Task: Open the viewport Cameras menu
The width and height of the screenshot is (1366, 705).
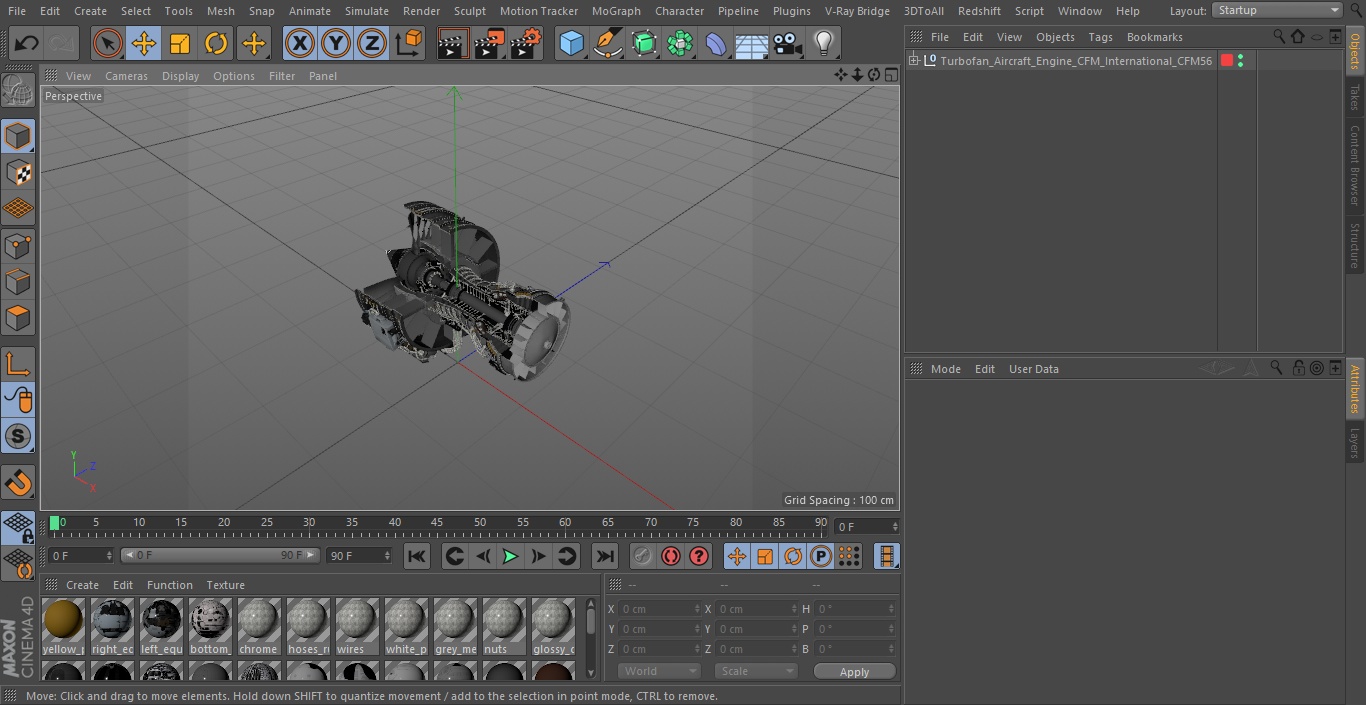Action: click(126, 76)
